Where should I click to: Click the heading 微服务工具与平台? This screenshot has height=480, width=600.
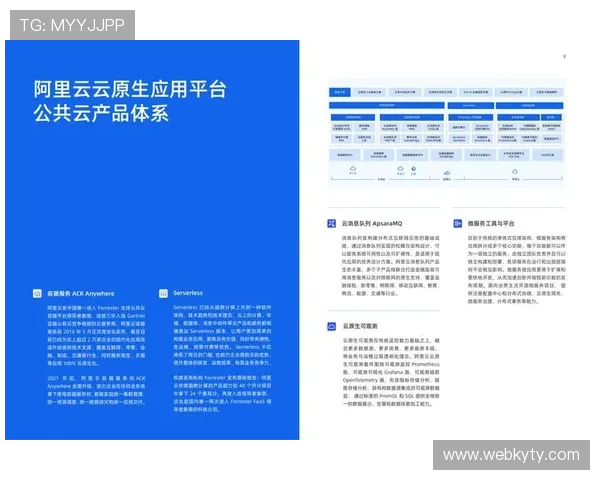[491, 223]
